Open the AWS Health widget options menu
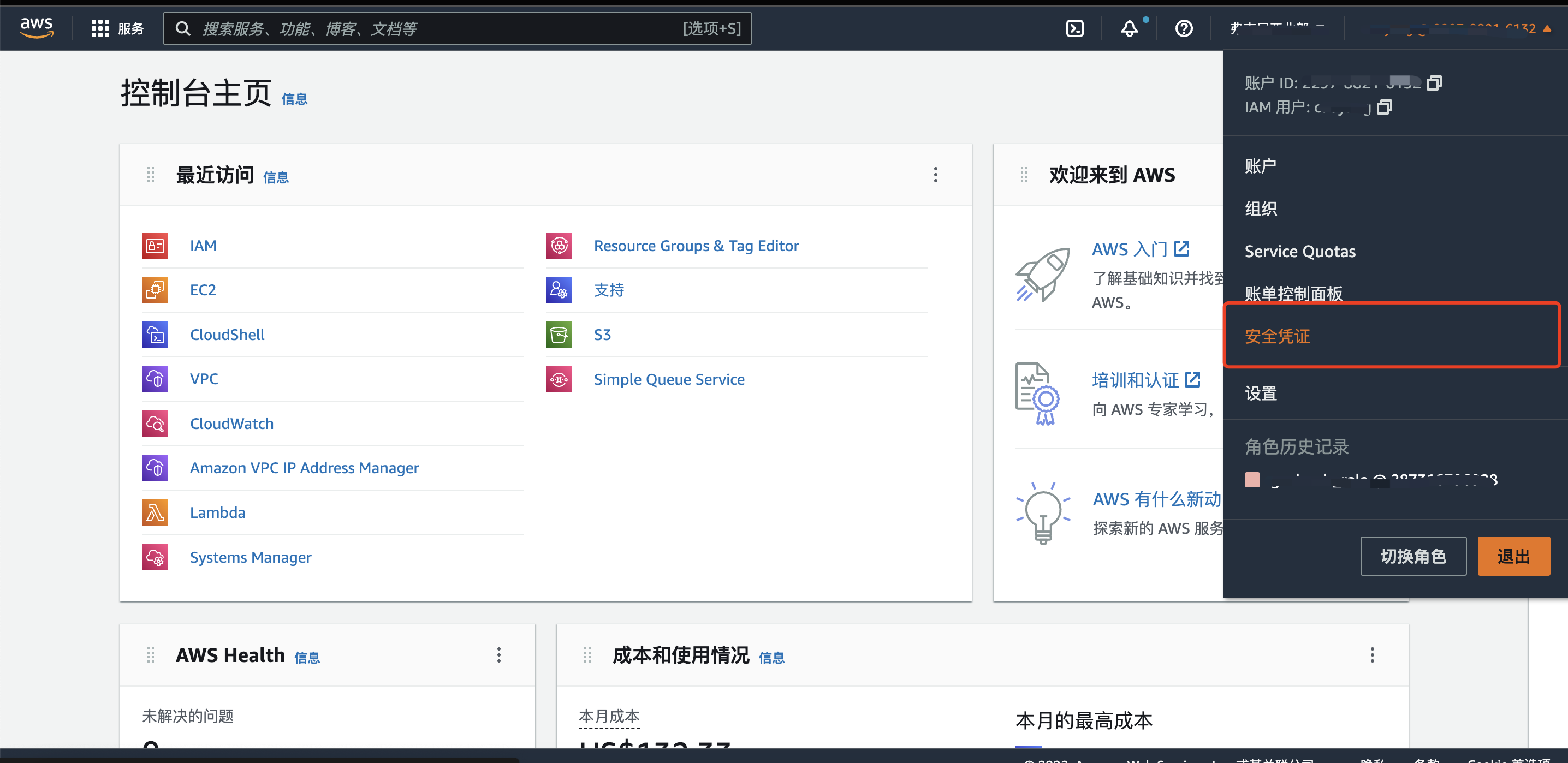The height and width of the screenshot is (763, 1568). [498, 655]
